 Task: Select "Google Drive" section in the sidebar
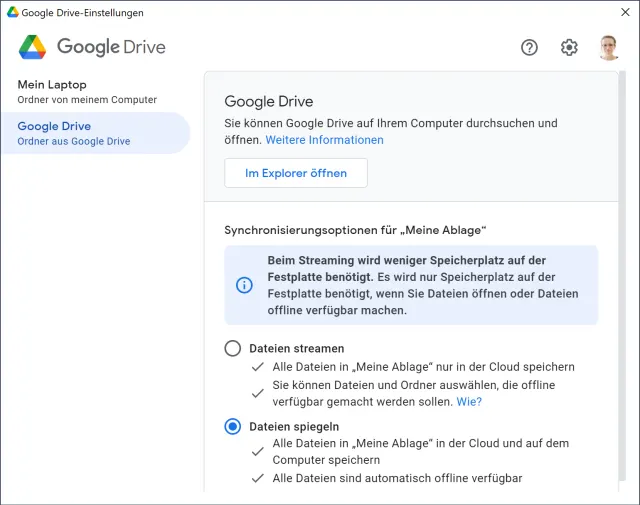[54, 126]
